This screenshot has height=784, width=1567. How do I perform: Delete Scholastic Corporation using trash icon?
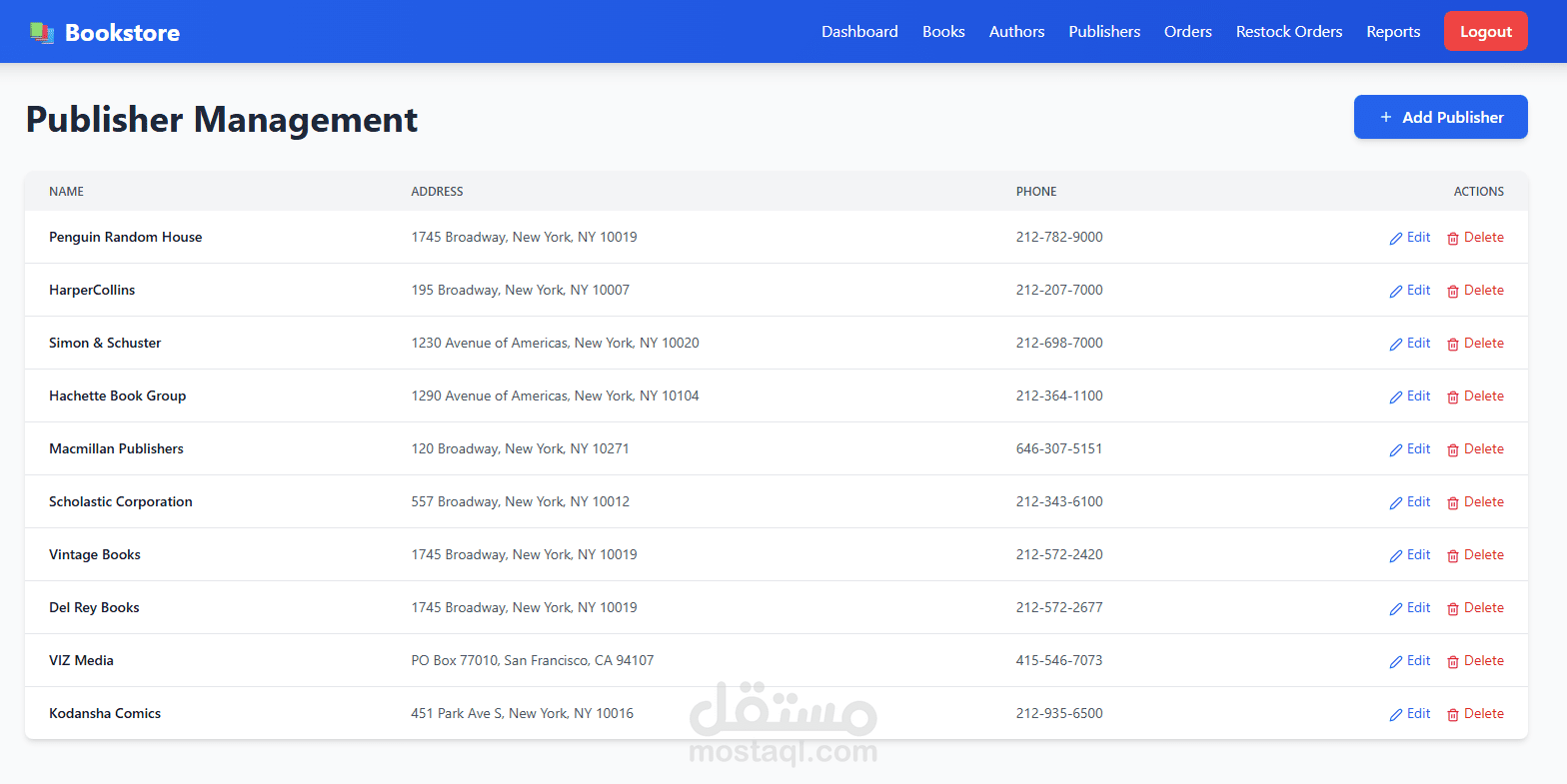coord(1453,503)
